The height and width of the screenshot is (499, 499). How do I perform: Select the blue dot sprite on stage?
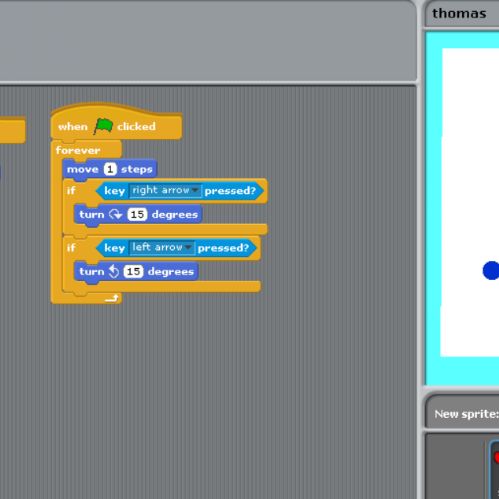point(491,270)
